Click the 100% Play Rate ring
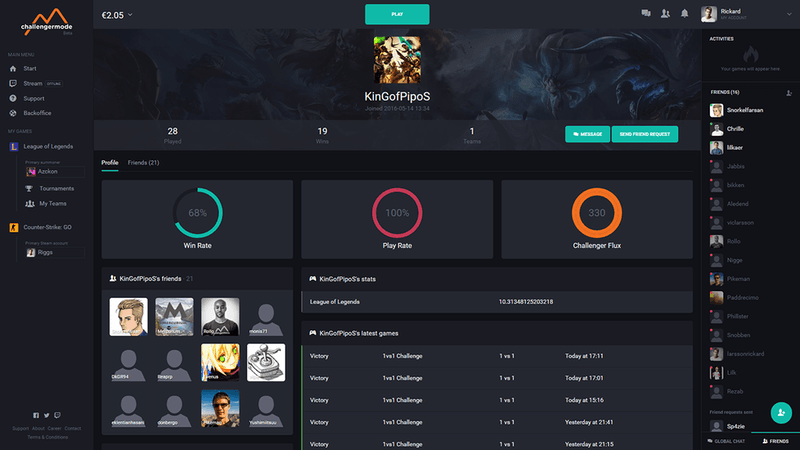Image resolution: width=800 pixels, height=450 pixels. (397, 213)
